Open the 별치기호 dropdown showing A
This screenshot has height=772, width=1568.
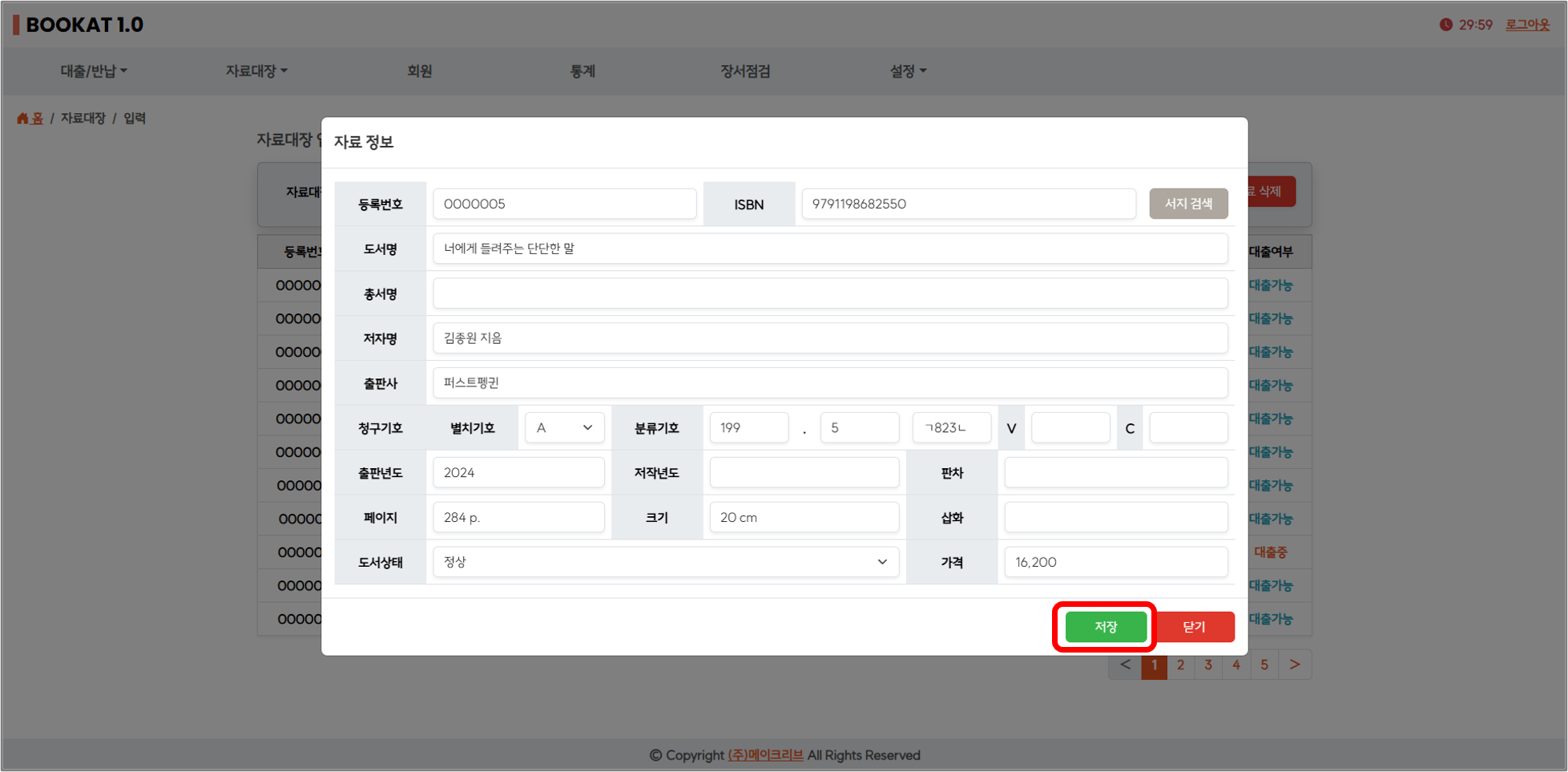[x=564, y=428]
